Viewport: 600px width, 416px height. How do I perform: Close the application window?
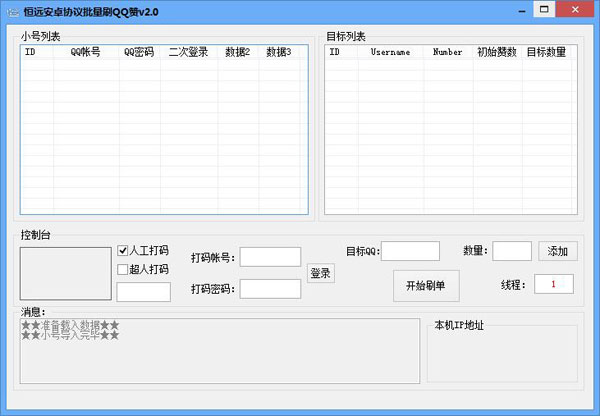tap(575, 9)
